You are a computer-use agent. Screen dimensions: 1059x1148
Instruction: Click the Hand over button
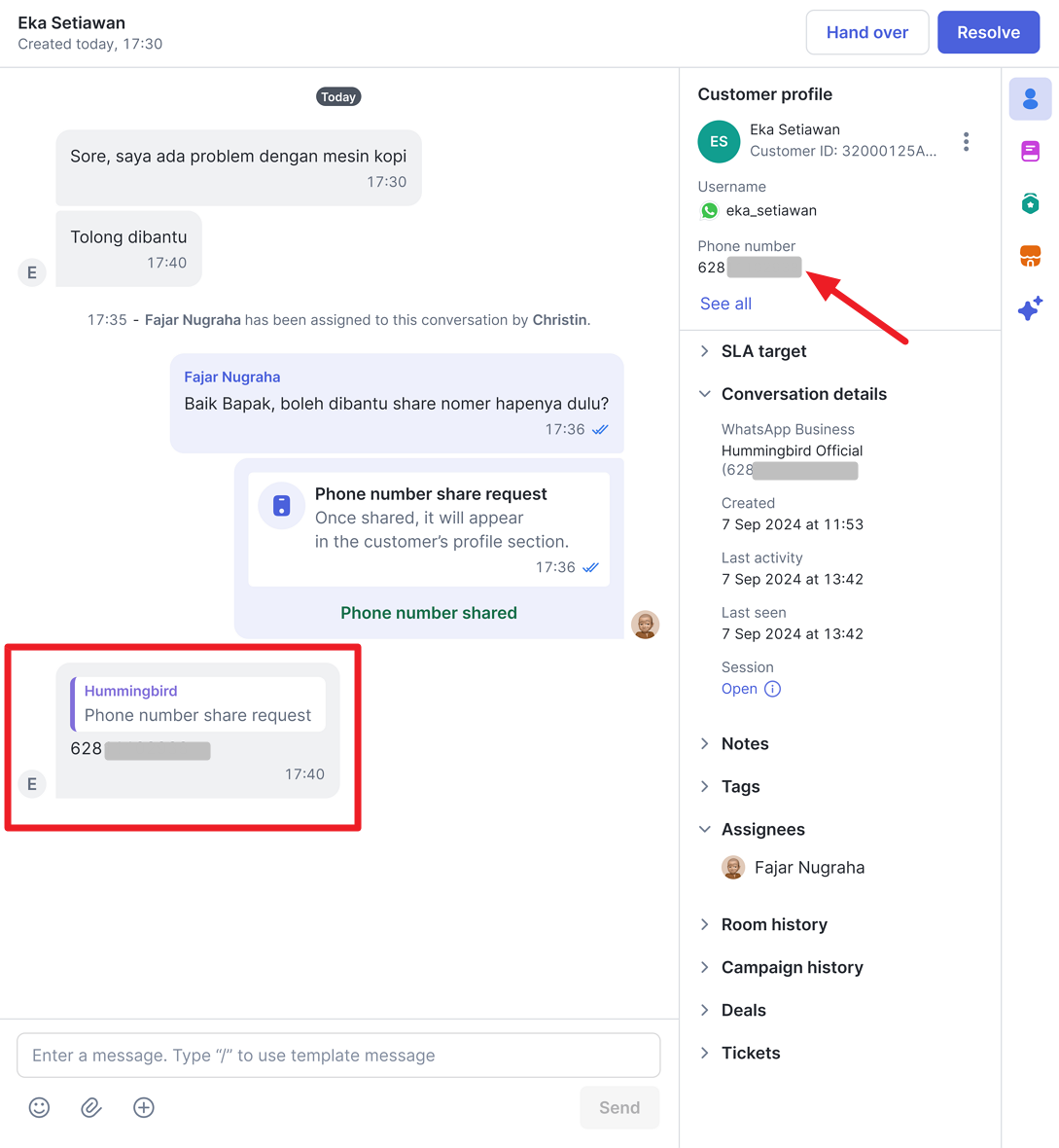(867, 32)
